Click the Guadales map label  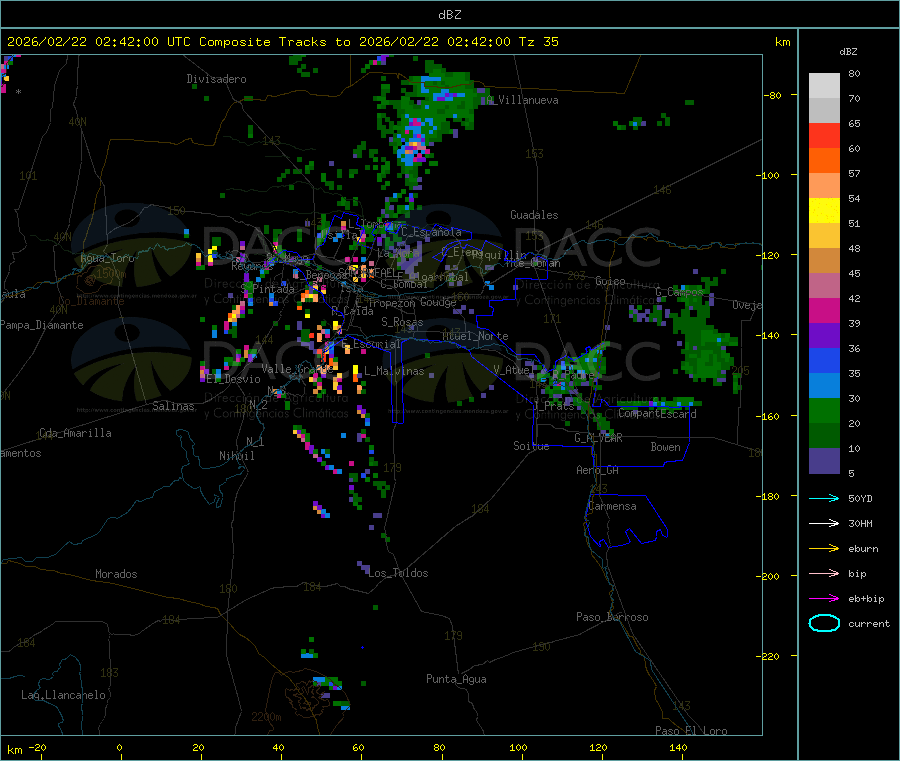(x=534, y=215)
